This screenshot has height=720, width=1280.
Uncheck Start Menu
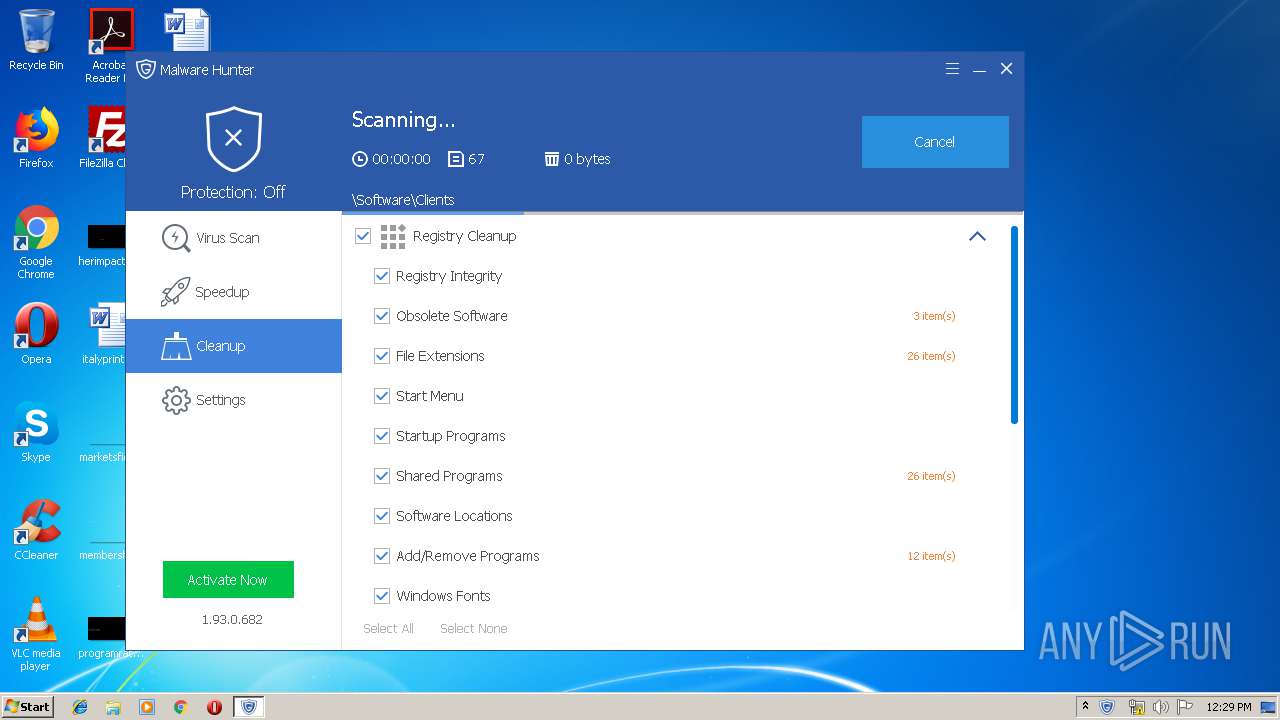point(381,396)
